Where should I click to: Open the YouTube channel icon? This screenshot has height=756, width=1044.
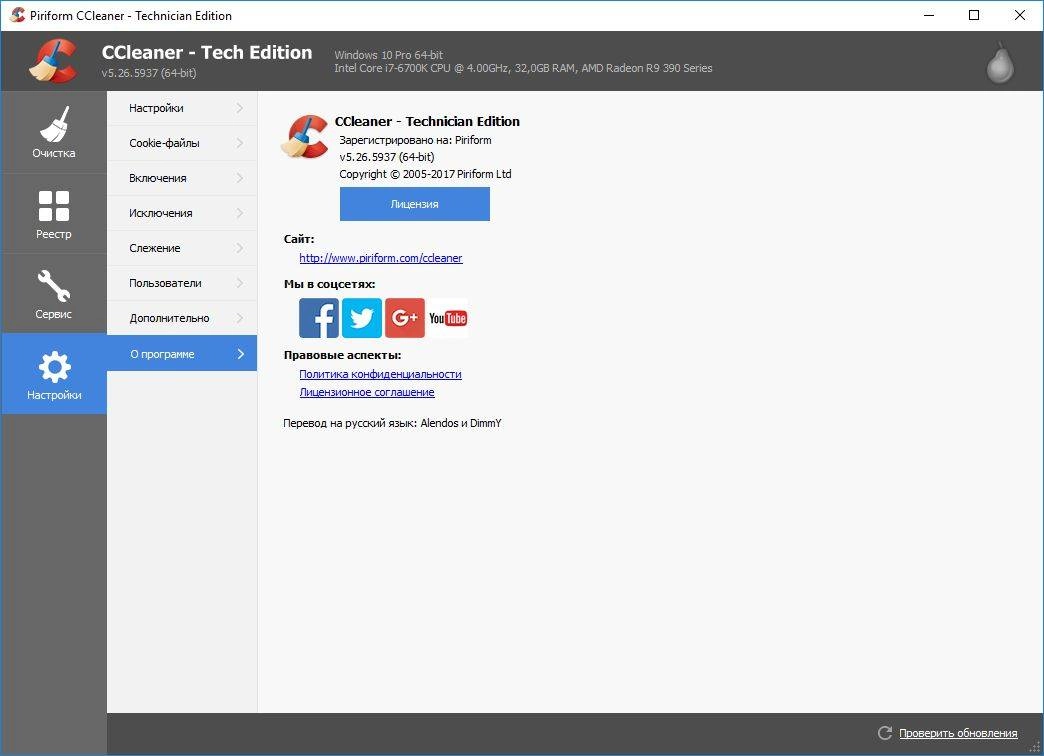447,318
